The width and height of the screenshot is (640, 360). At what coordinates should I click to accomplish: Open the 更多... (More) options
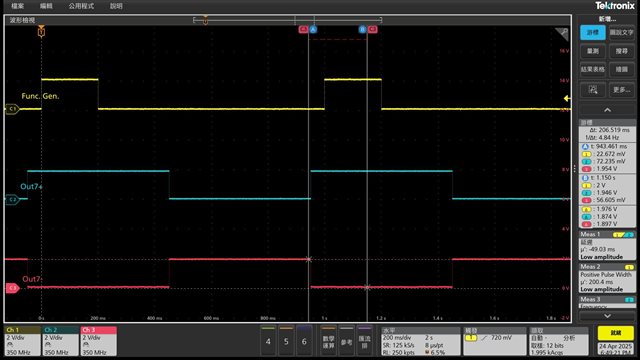pos(622,89)
